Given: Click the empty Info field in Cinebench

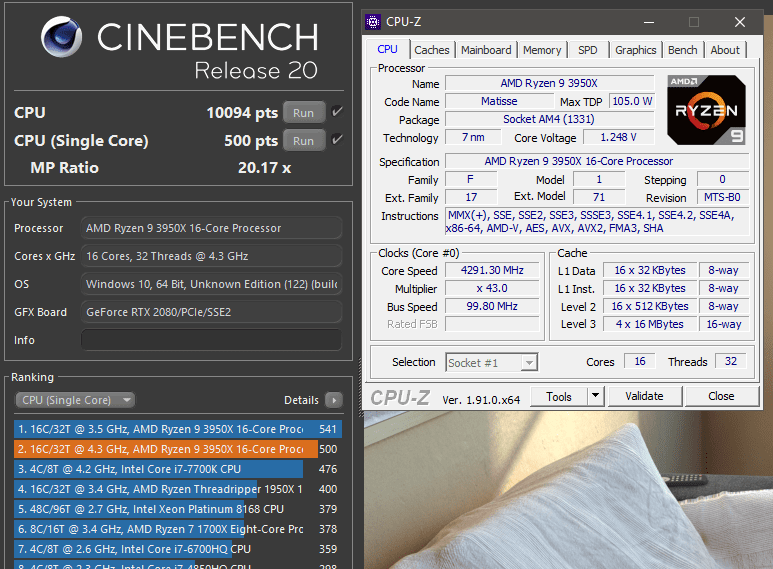Looking at the screenshot, I should (x=211, y=340).
